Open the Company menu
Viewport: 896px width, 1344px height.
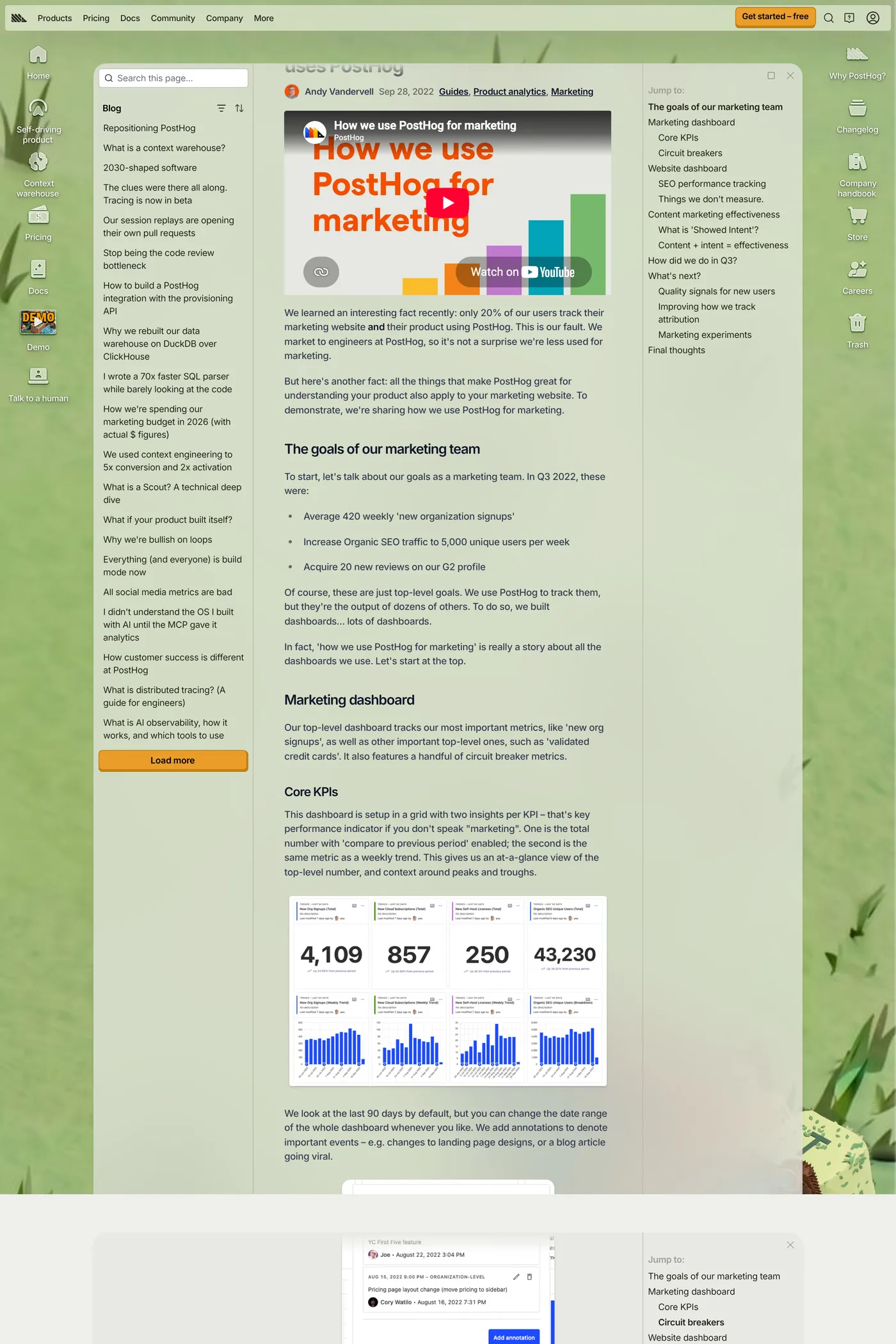[x=225, y=18]
